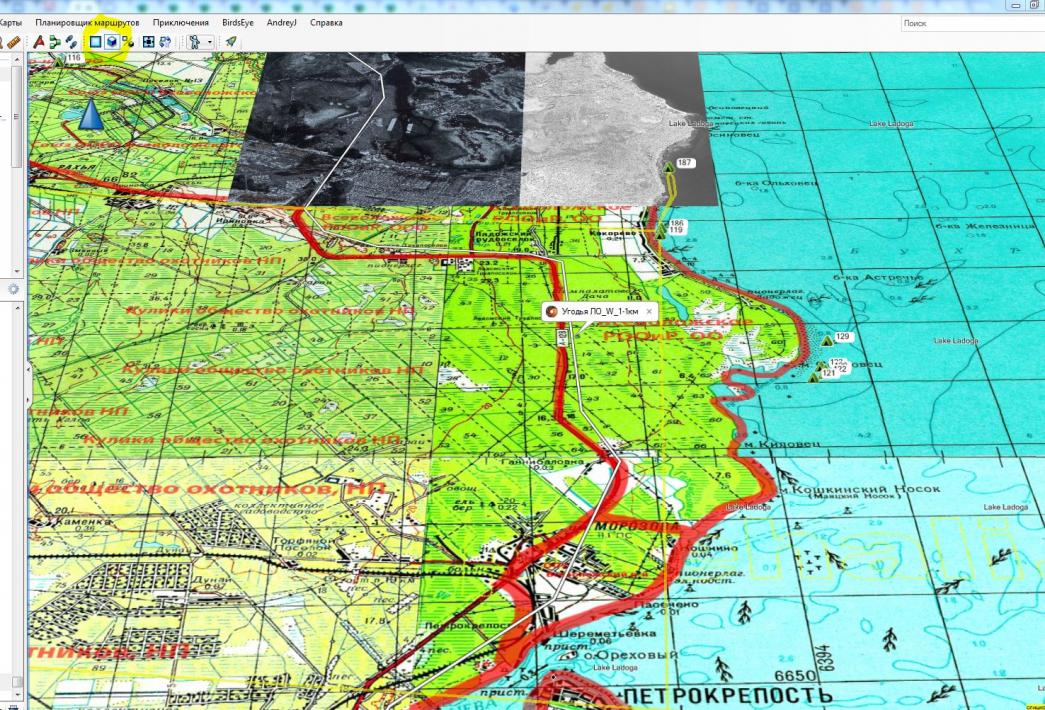Click the rocket icon in toolbar
The width and height of the screenshot is (1045, 710).
point(231,42)
